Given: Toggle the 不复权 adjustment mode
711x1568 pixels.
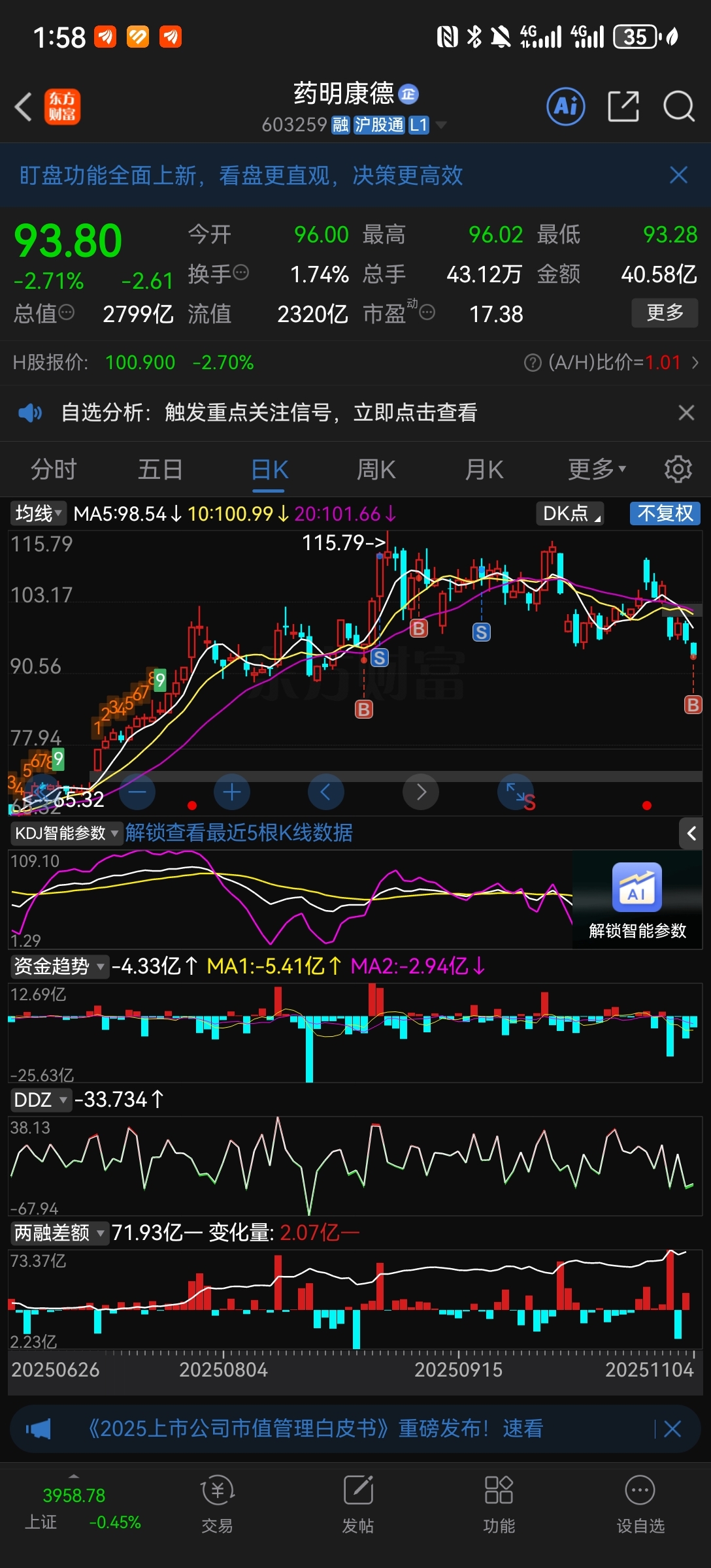Looking at the screenshot, I should pos(665,514).
